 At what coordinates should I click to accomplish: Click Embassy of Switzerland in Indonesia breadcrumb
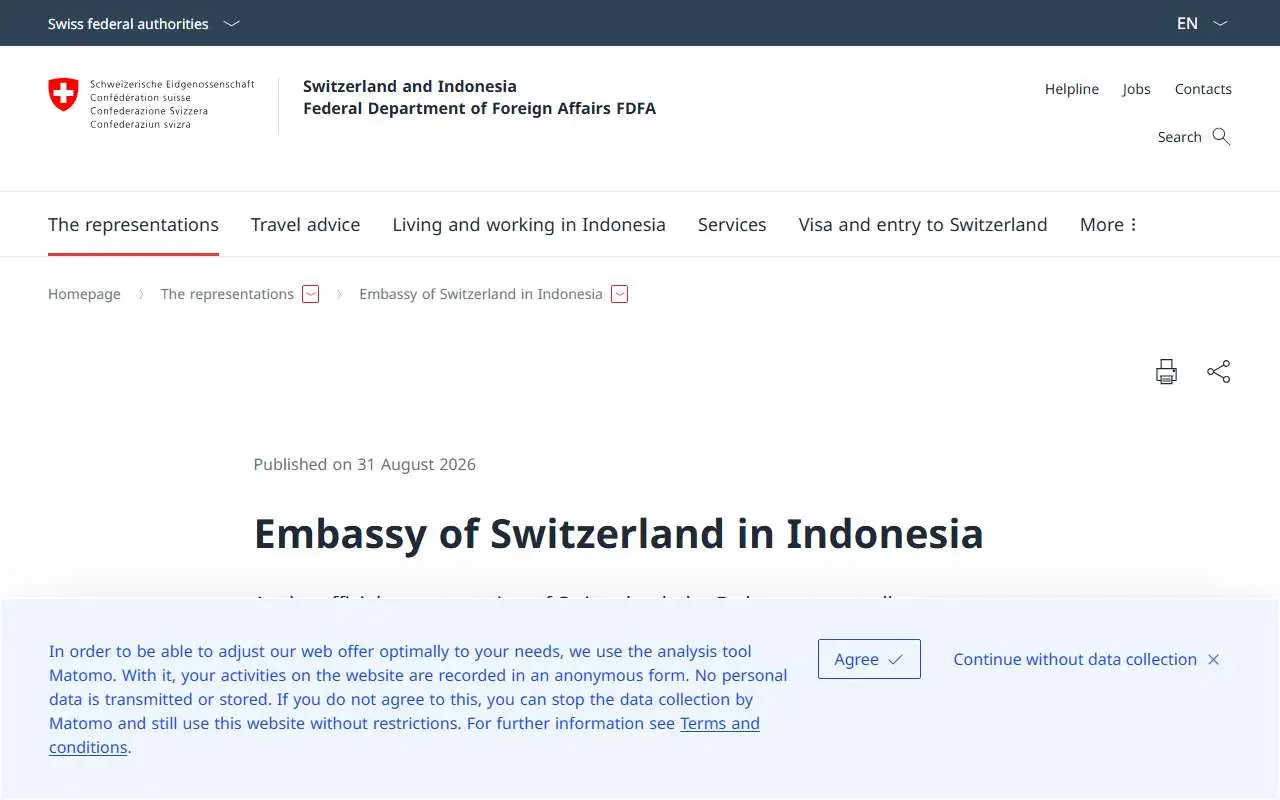click(481, 294)
